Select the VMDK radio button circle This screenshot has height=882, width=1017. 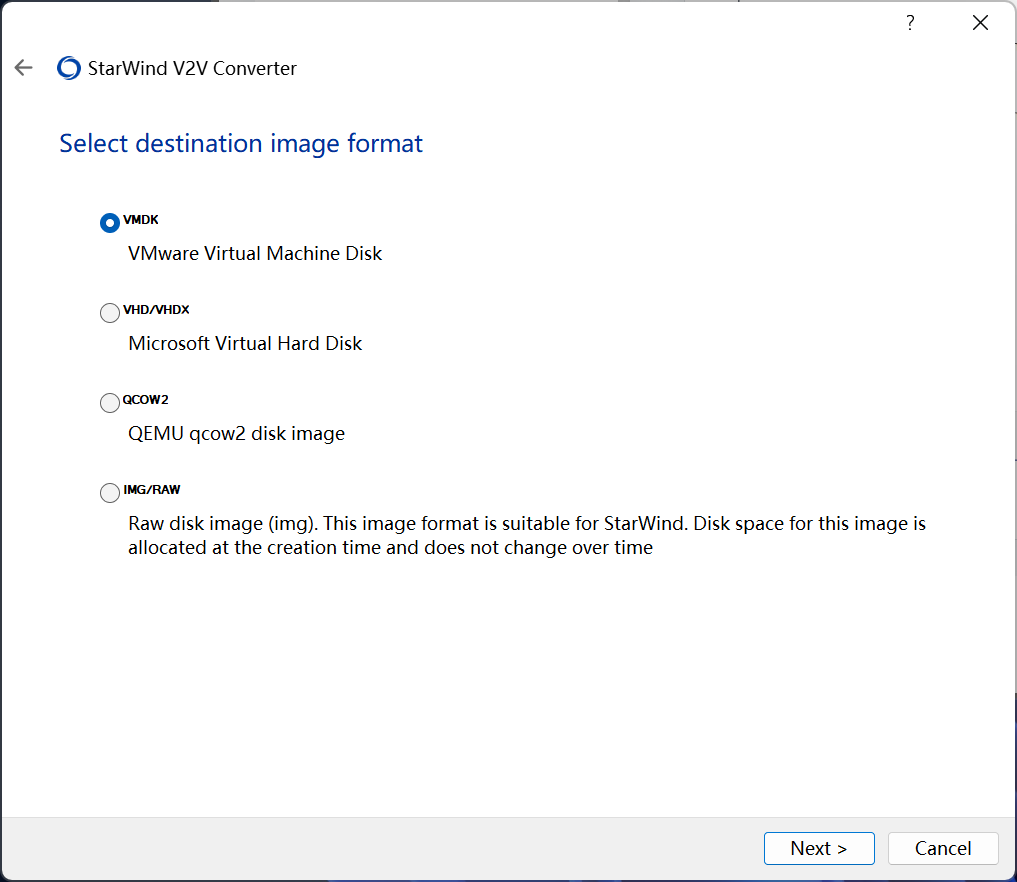pos(110,223)
